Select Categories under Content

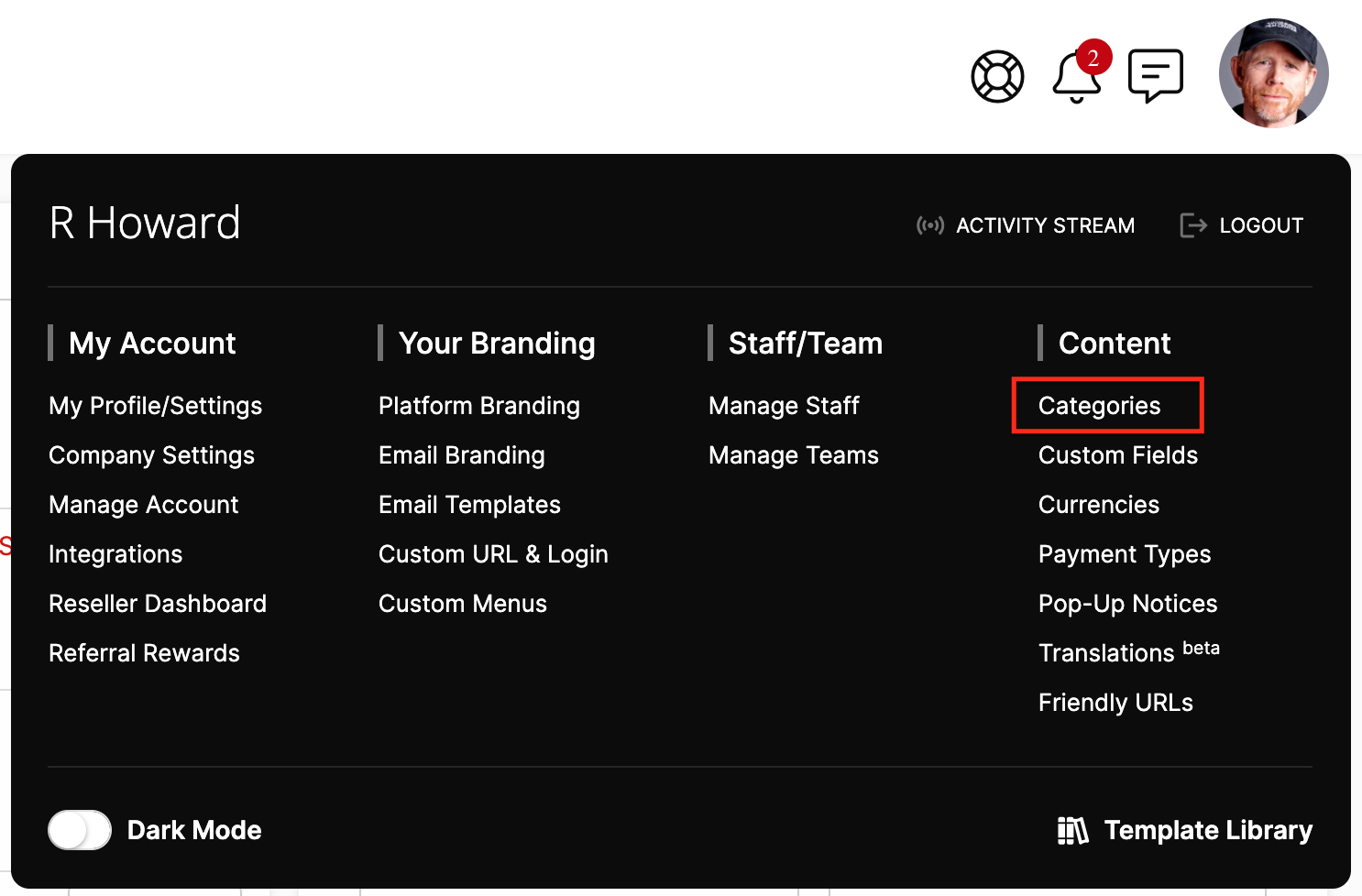[1100, 406]
